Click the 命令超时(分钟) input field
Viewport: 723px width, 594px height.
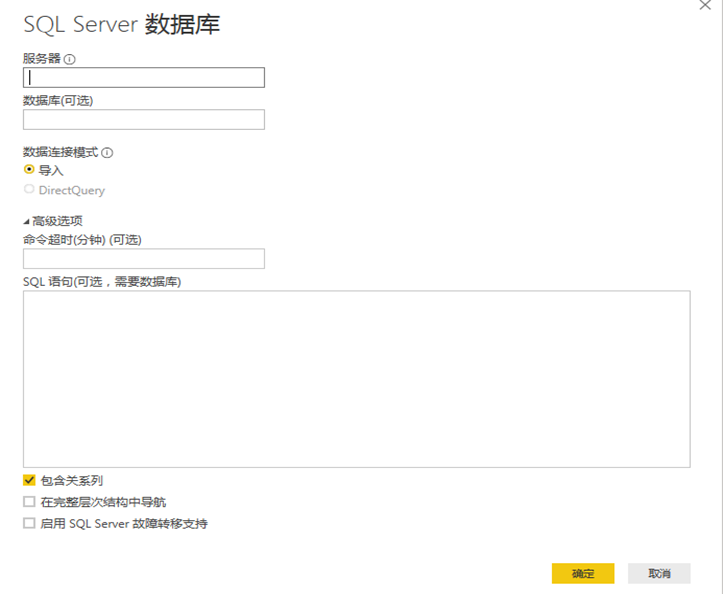coord(144,259)
